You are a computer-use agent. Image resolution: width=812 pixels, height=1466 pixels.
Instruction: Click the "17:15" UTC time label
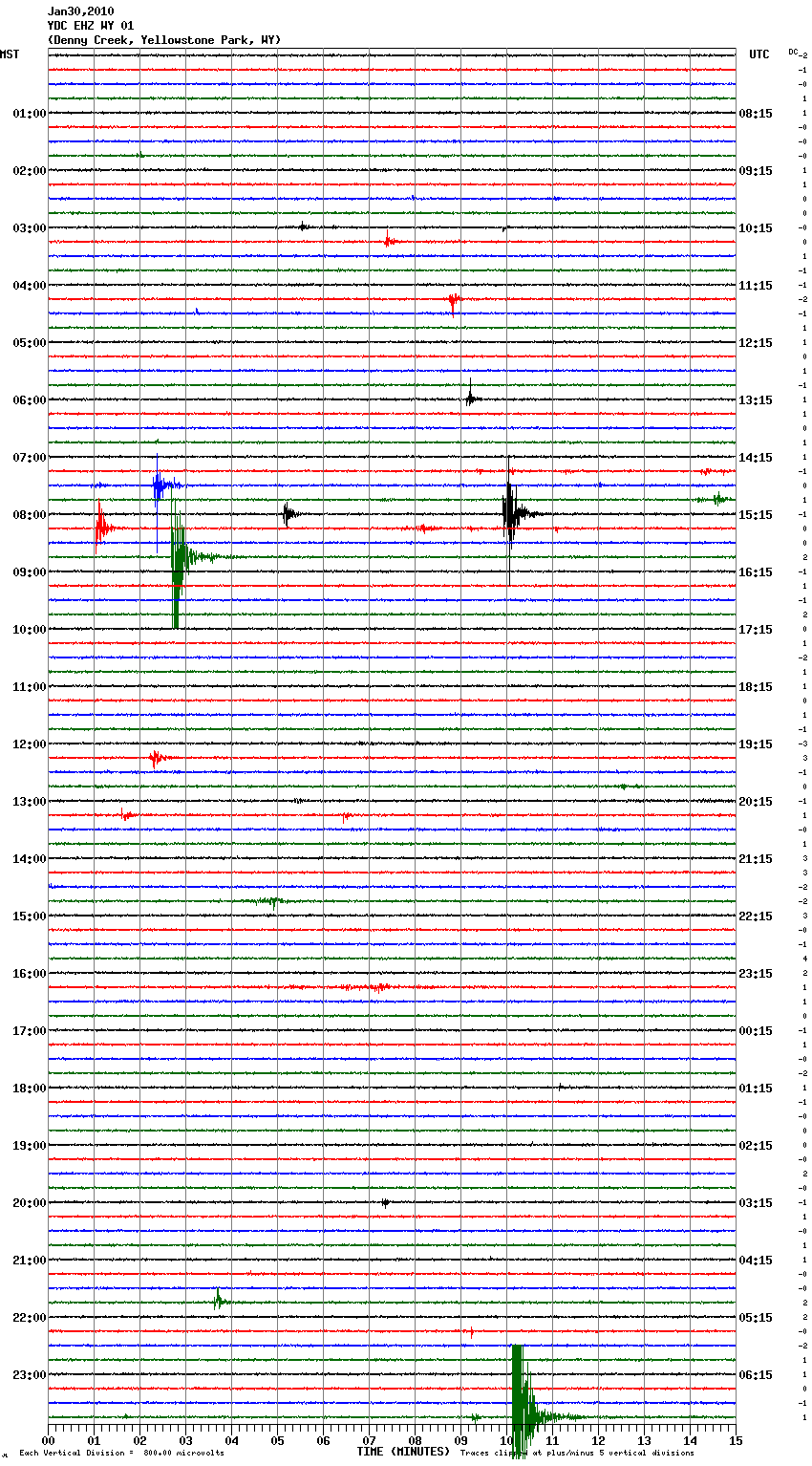click(756, 630)
